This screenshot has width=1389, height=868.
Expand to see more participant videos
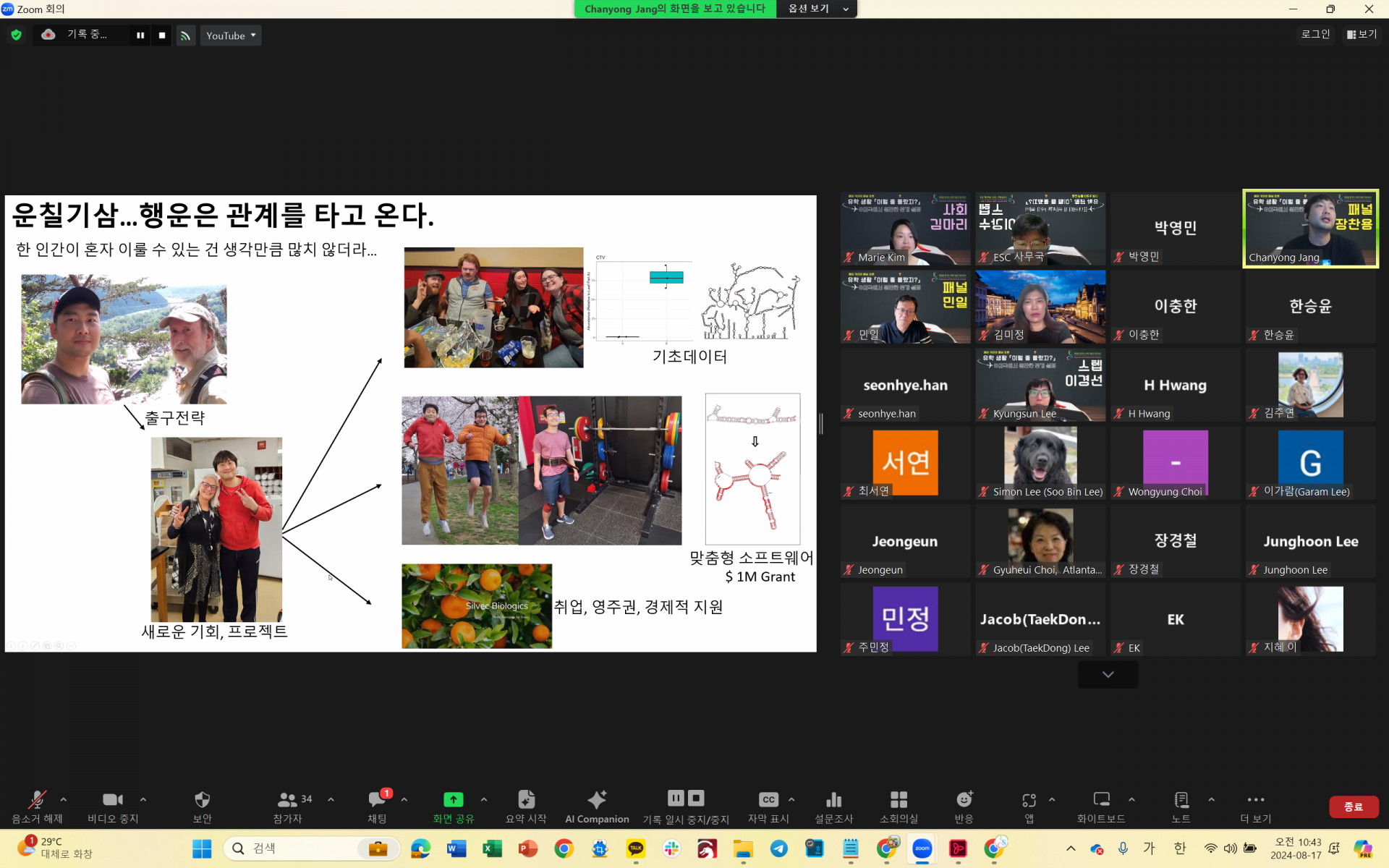1107,673
